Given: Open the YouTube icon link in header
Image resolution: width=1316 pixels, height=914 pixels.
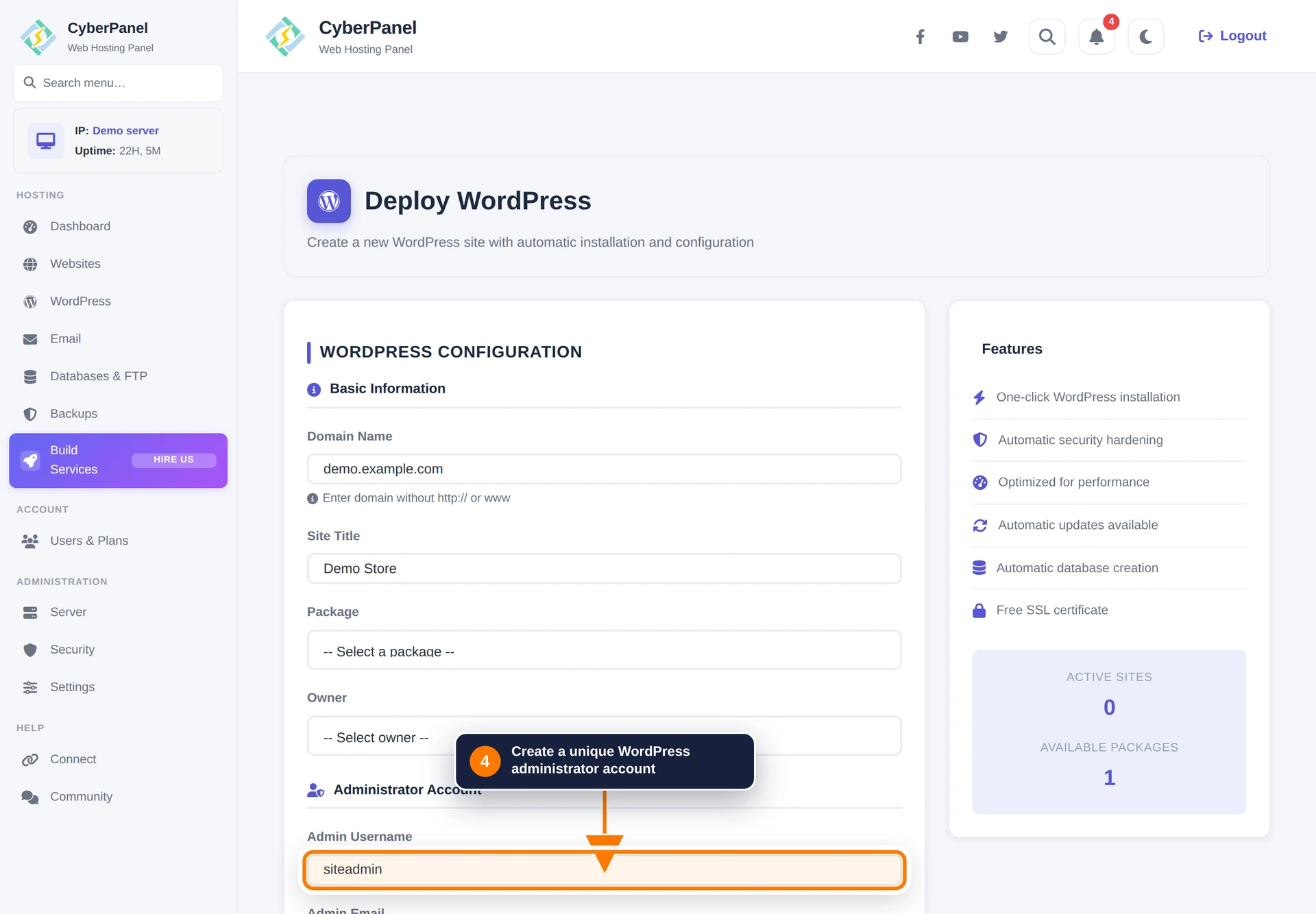Looking at the screenshot, I should pos(960,36).
